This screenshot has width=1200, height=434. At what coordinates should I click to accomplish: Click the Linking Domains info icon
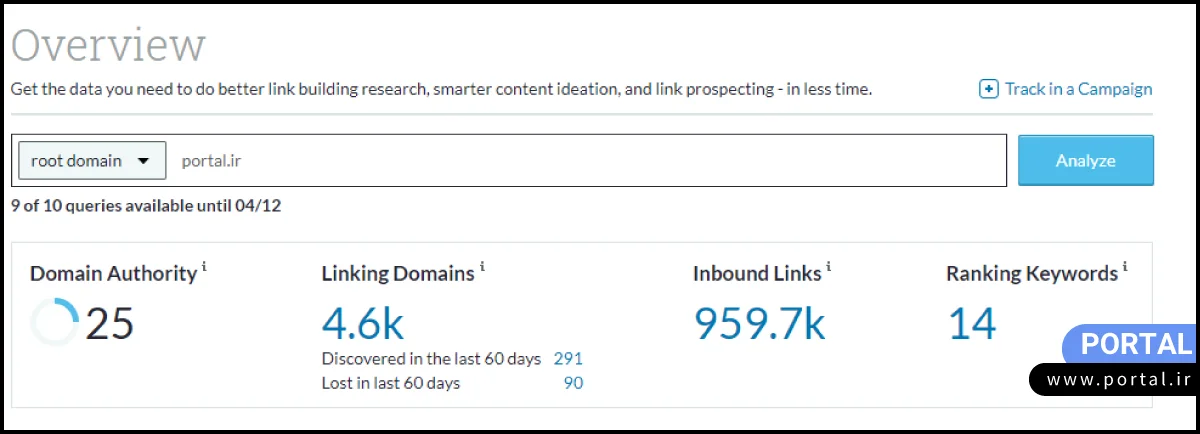[x=482, y=267]
